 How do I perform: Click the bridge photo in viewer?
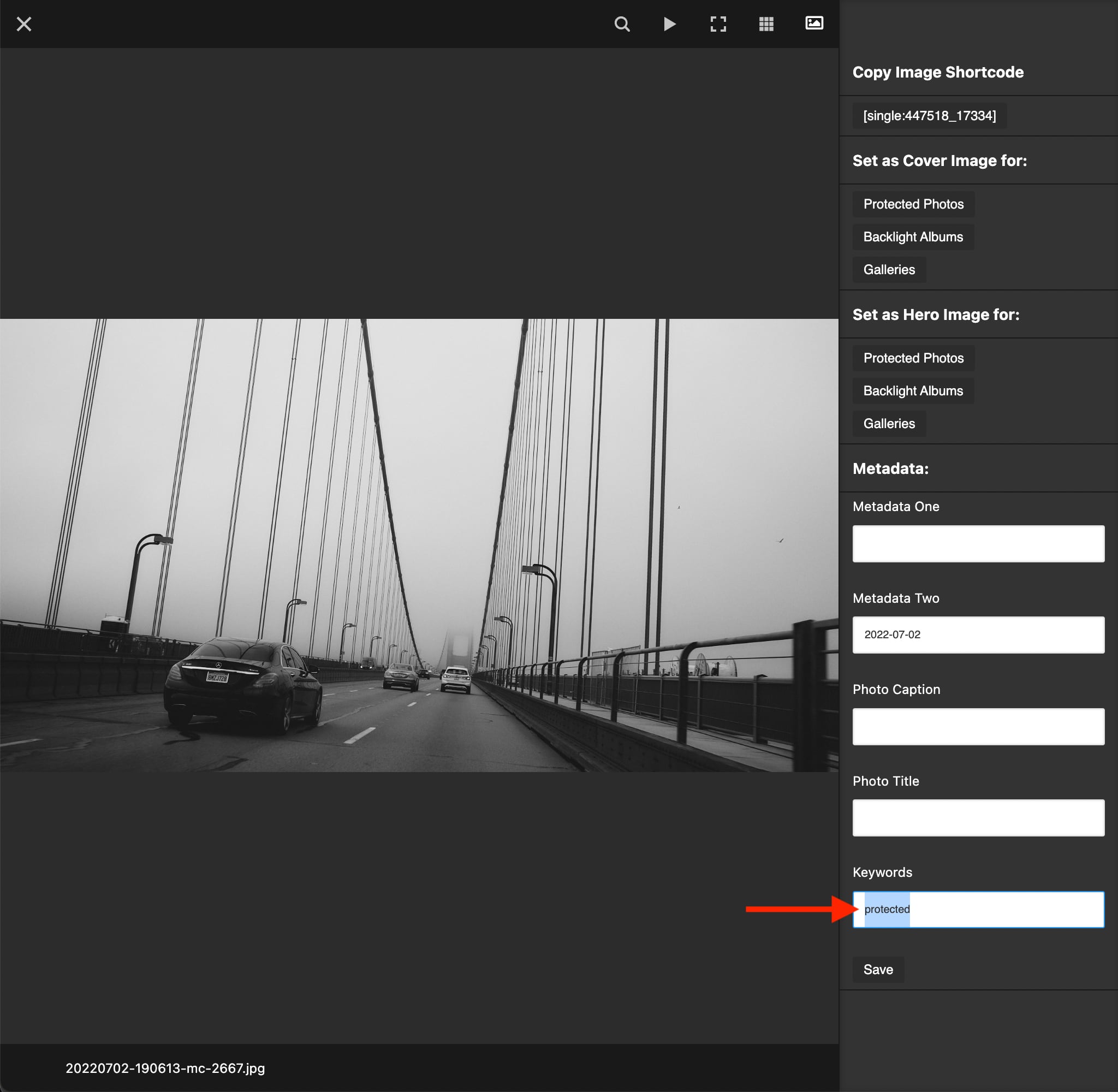point(419,545)
